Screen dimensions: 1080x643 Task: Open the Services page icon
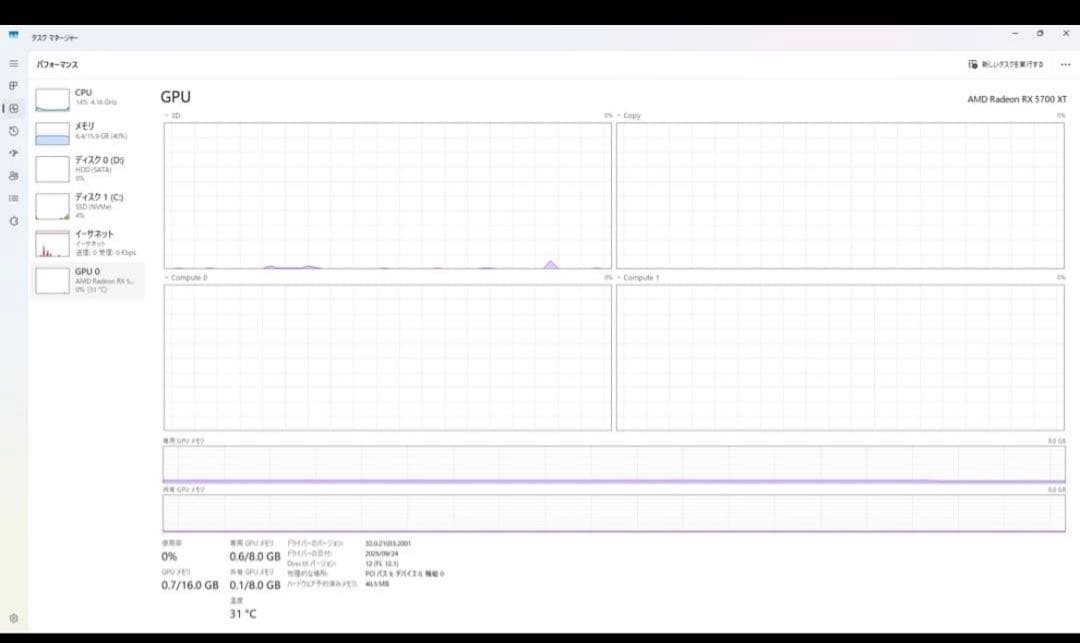pos(14,221)
